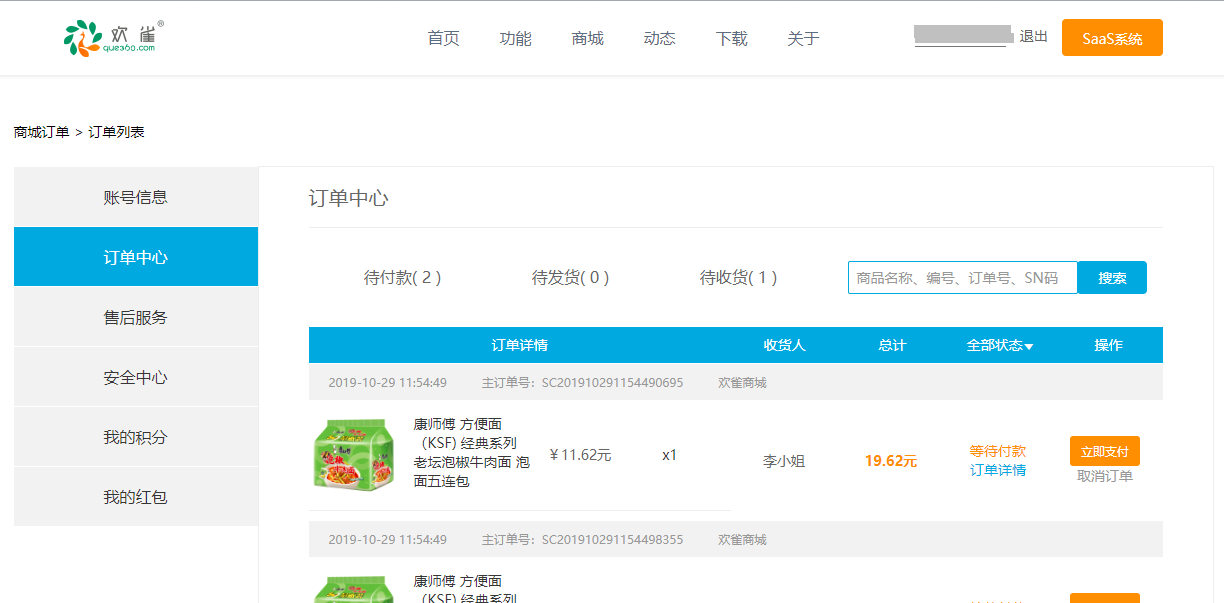The height and width of the screenshot is (603, 1224).
Task: Open the 商城 nav item
Action: [x=587, y=39]
